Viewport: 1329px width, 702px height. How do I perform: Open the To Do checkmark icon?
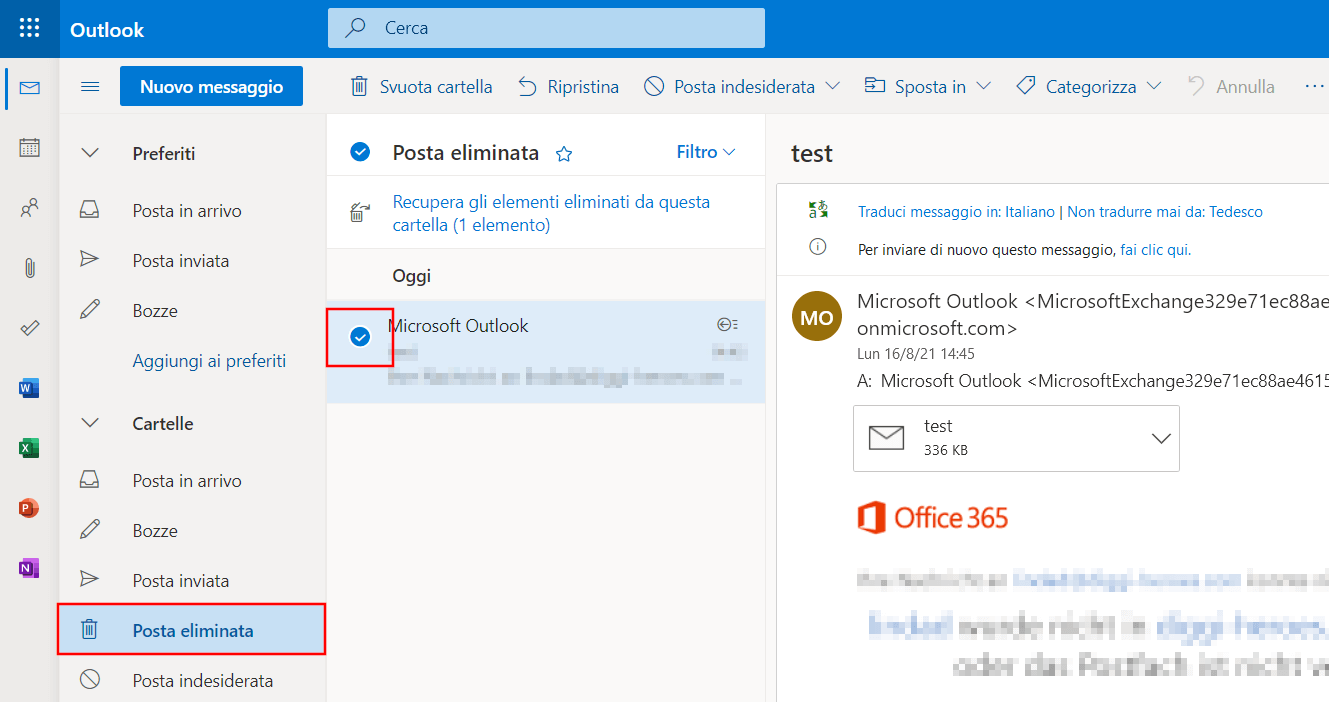tap(29, 328)
